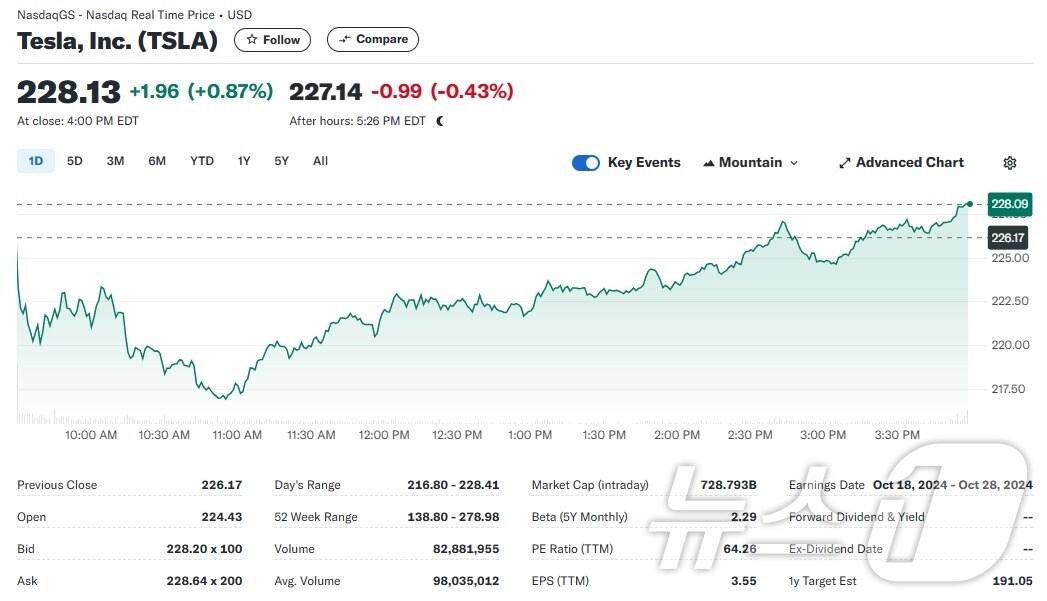
Task: Open chart settings gear icon
Action: pyautogui.click(x=1010, y=163)
